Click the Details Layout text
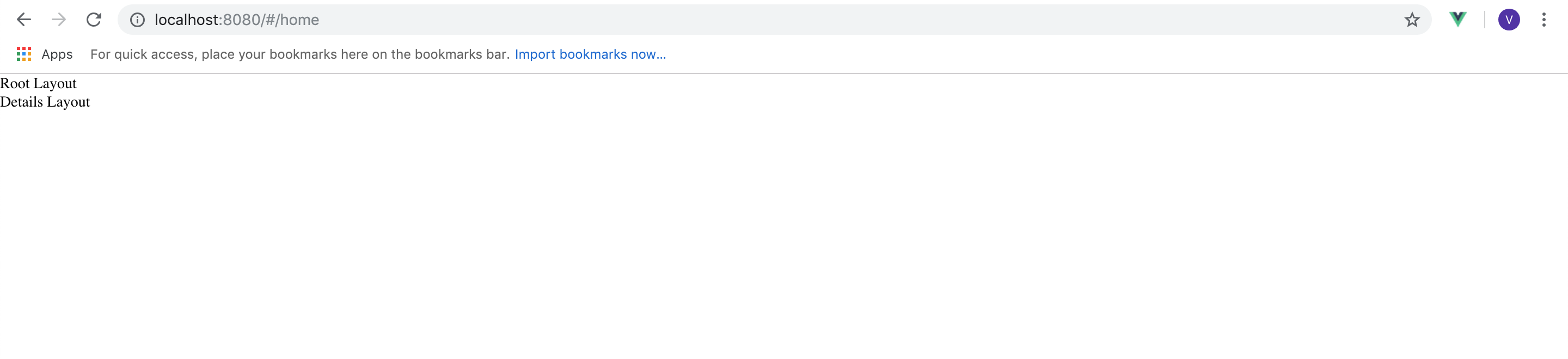 (x=45, y=102)
